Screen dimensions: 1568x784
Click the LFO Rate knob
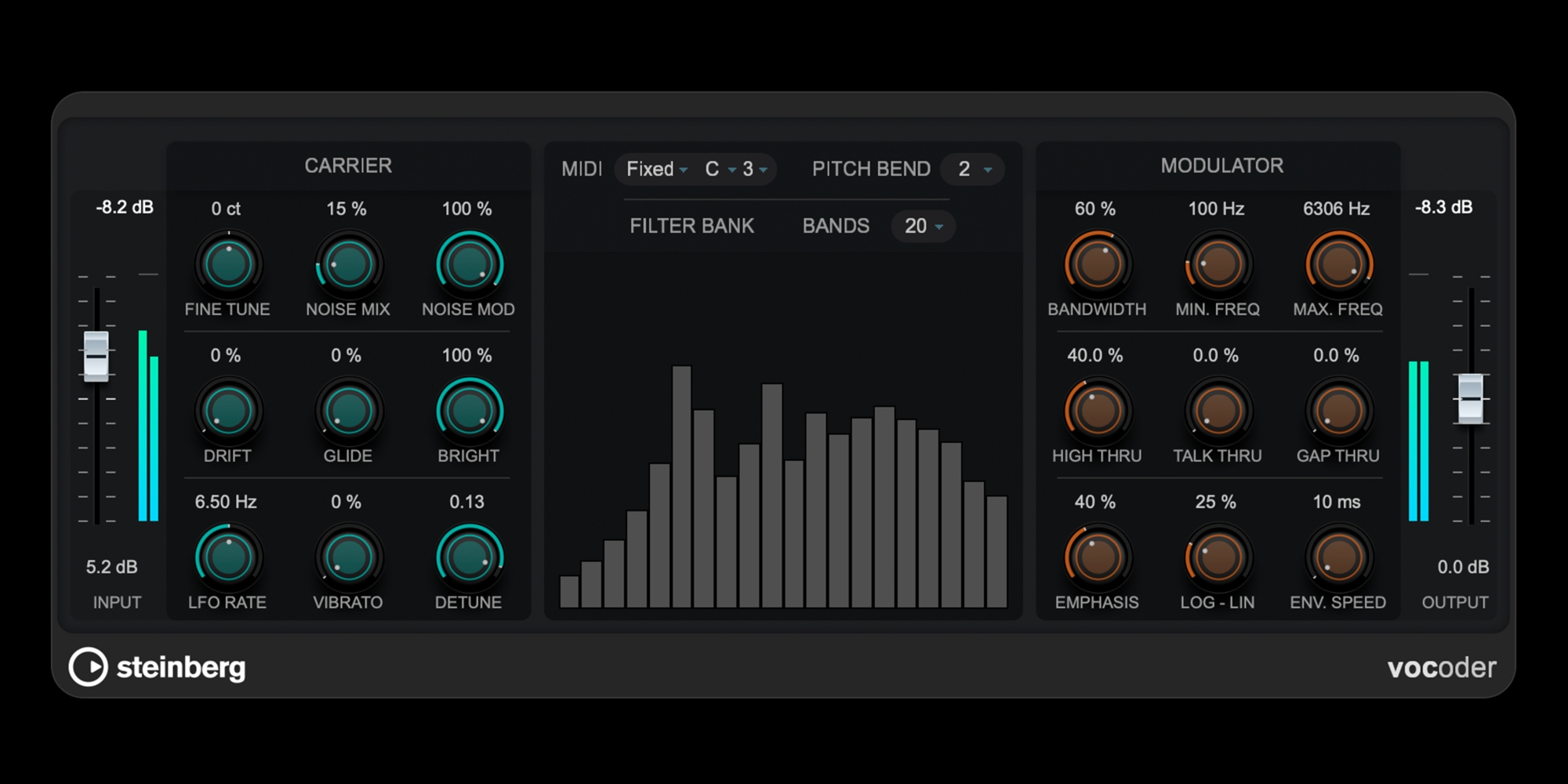(228, 557)
